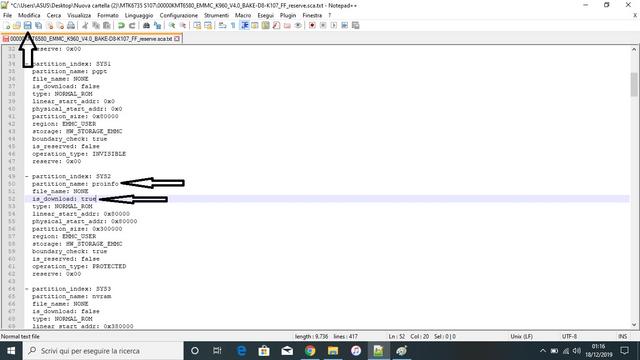Screen dimensions: 640x360
Task: Open the Modifica menu
Action: tap(29, 15)
